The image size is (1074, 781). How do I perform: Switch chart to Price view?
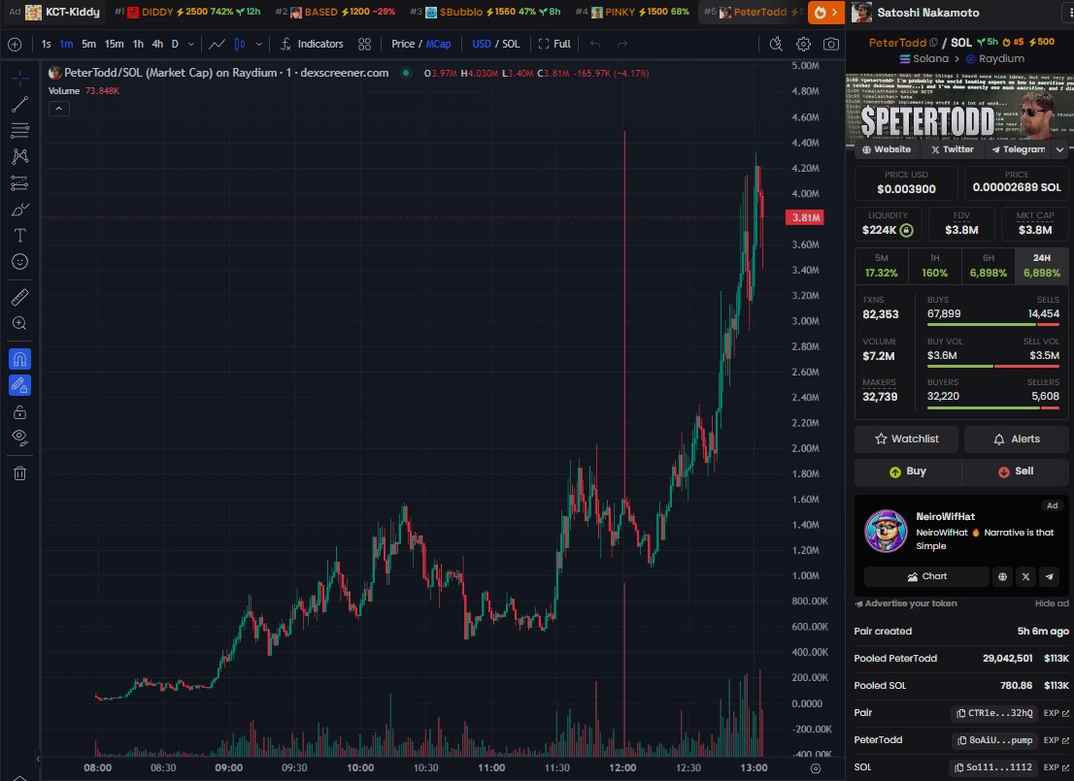[x=403, y=45]
